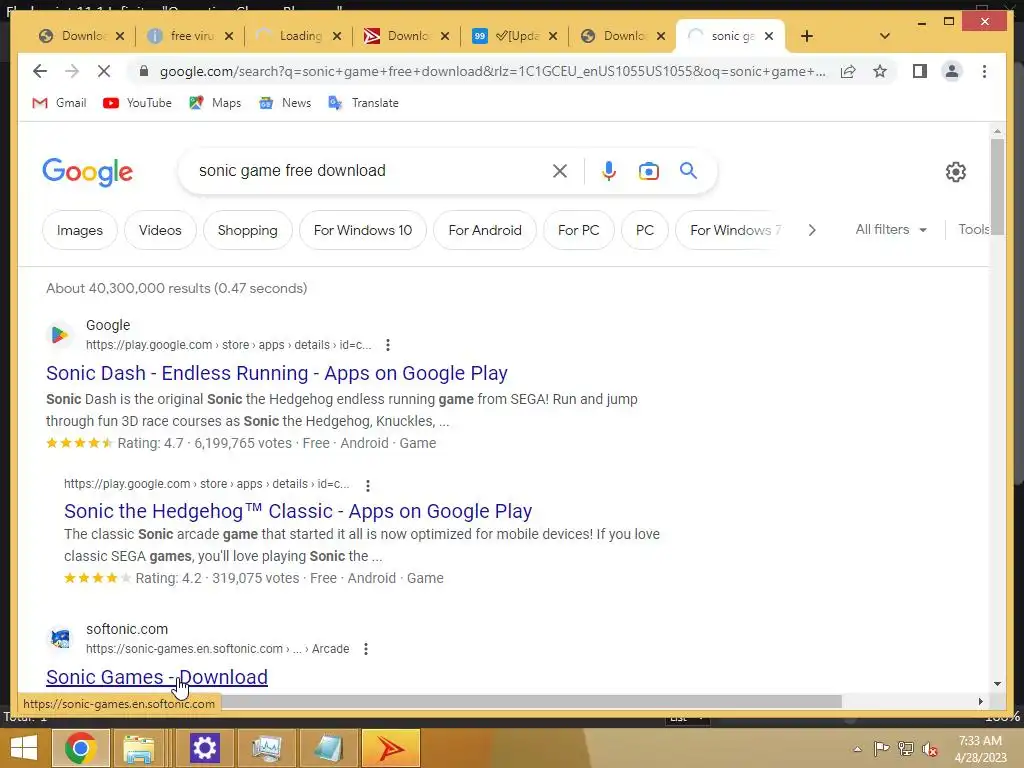The height and width of the screenshot is (768, 1024).
Task: Open File Explorer from taskbar
Action: (x=139, y=748)
